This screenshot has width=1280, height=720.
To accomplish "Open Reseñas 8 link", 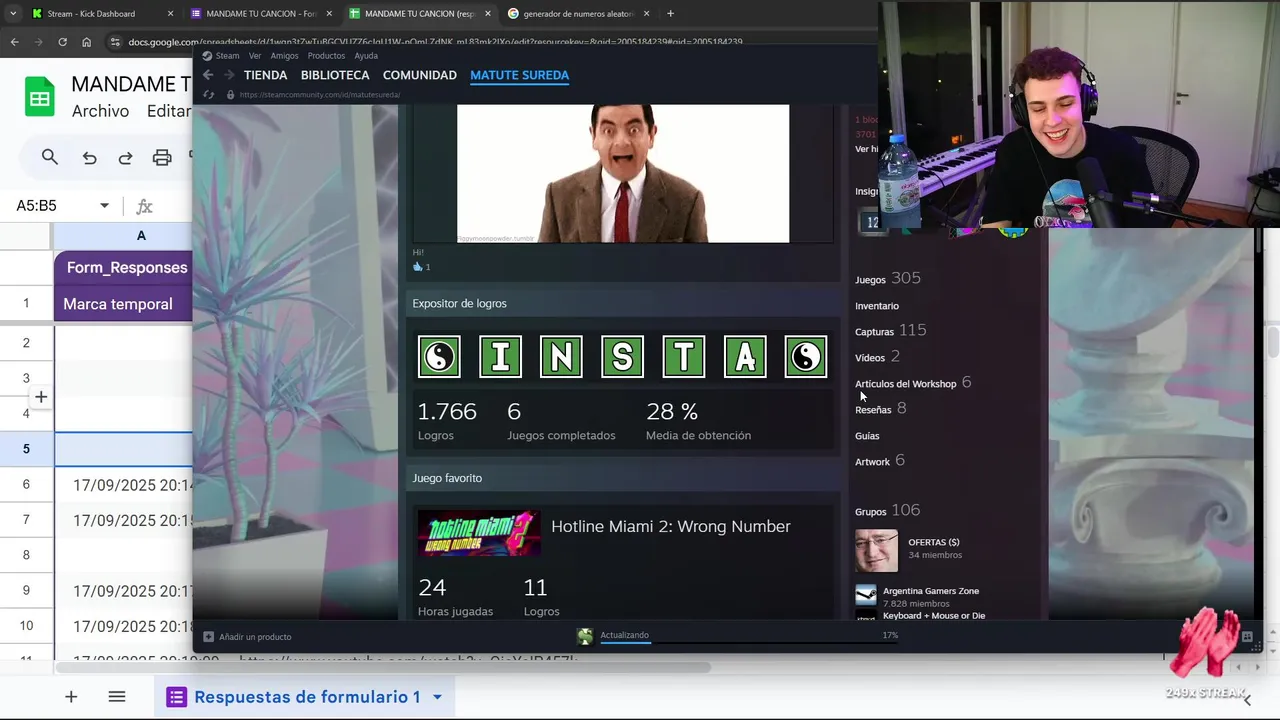I will click(881, 408).
